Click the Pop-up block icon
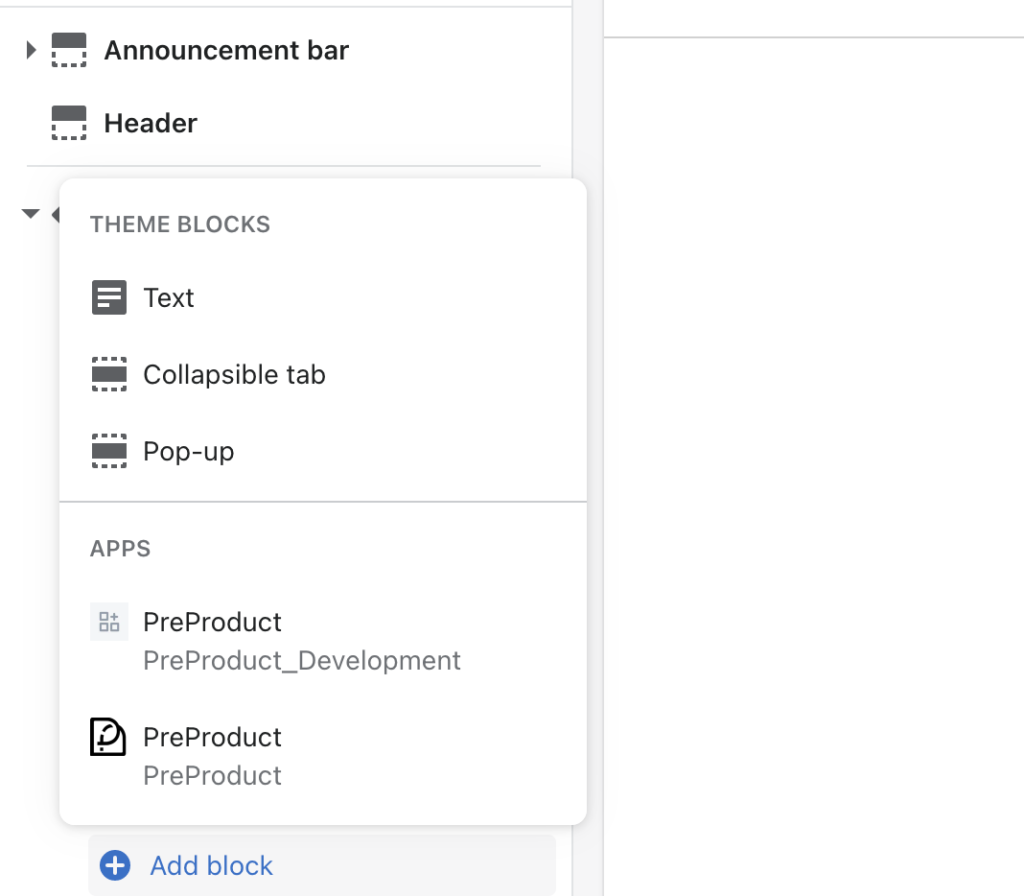1024x896 pixels. (109, 451)
